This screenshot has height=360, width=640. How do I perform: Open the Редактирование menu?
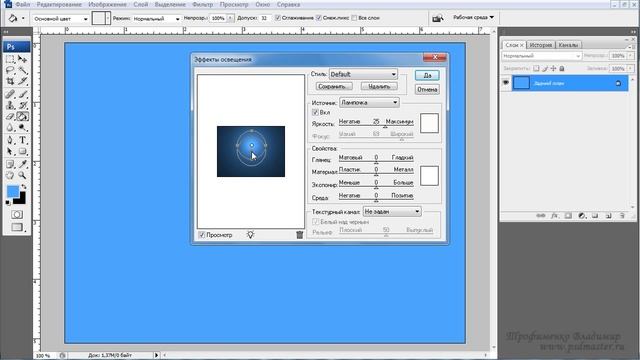click(59, 4)
